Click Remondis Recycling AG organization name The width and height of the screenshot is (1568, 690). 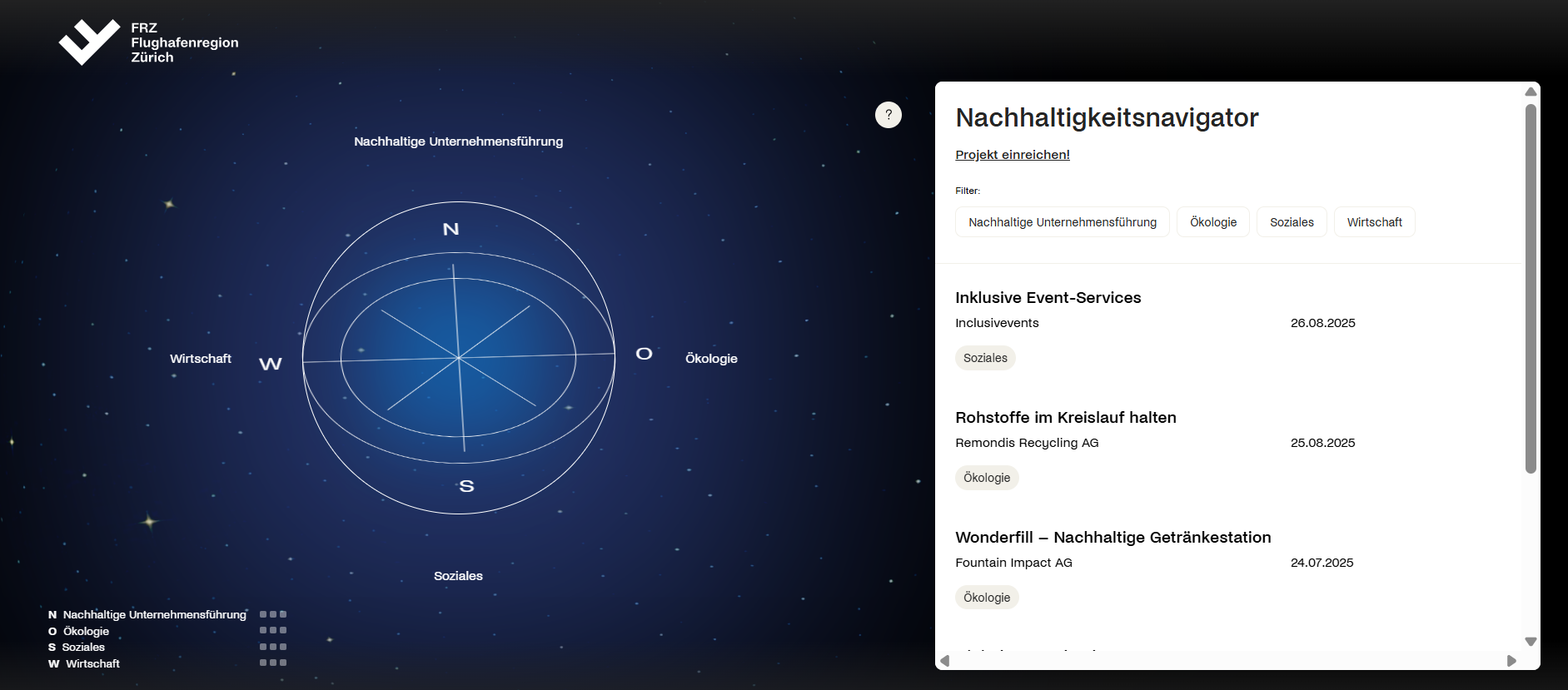pos(1027,443)
